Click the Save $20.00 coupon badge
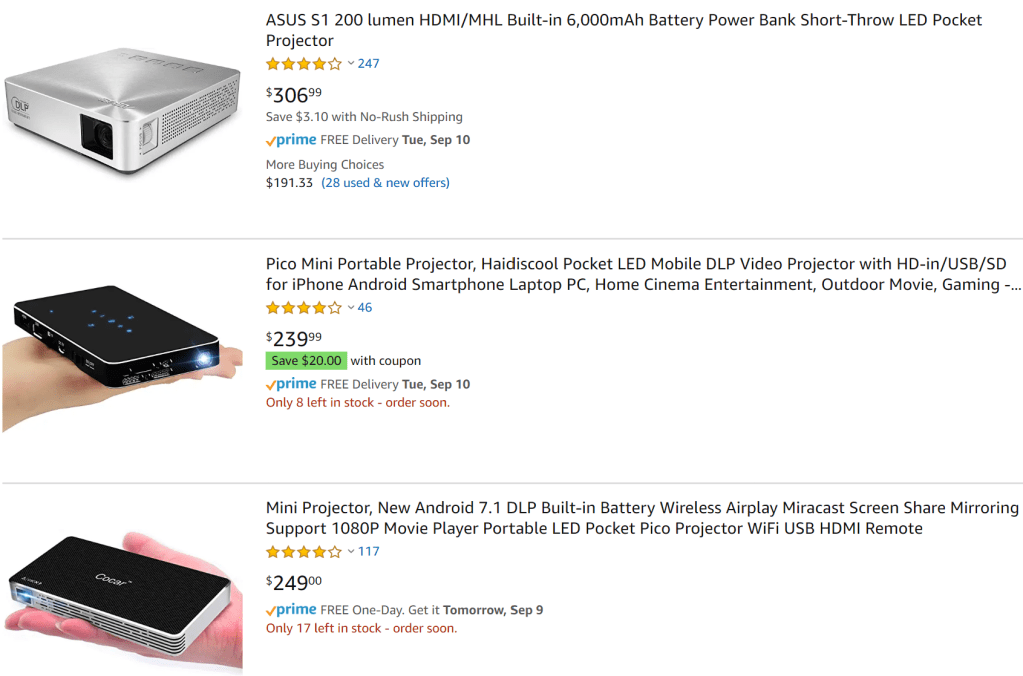The image size is (1023, 676). [x=306, y=361]
